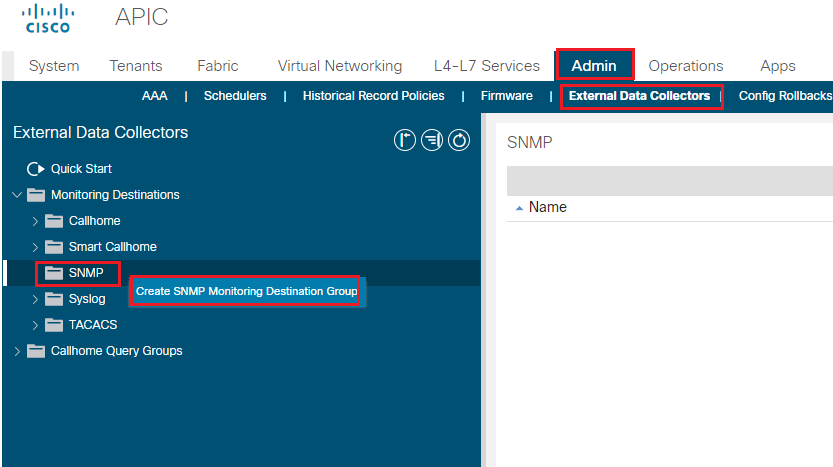833x467 pixels.
Task: Open the Firmware submenu
Action: [x=507, y=96]
